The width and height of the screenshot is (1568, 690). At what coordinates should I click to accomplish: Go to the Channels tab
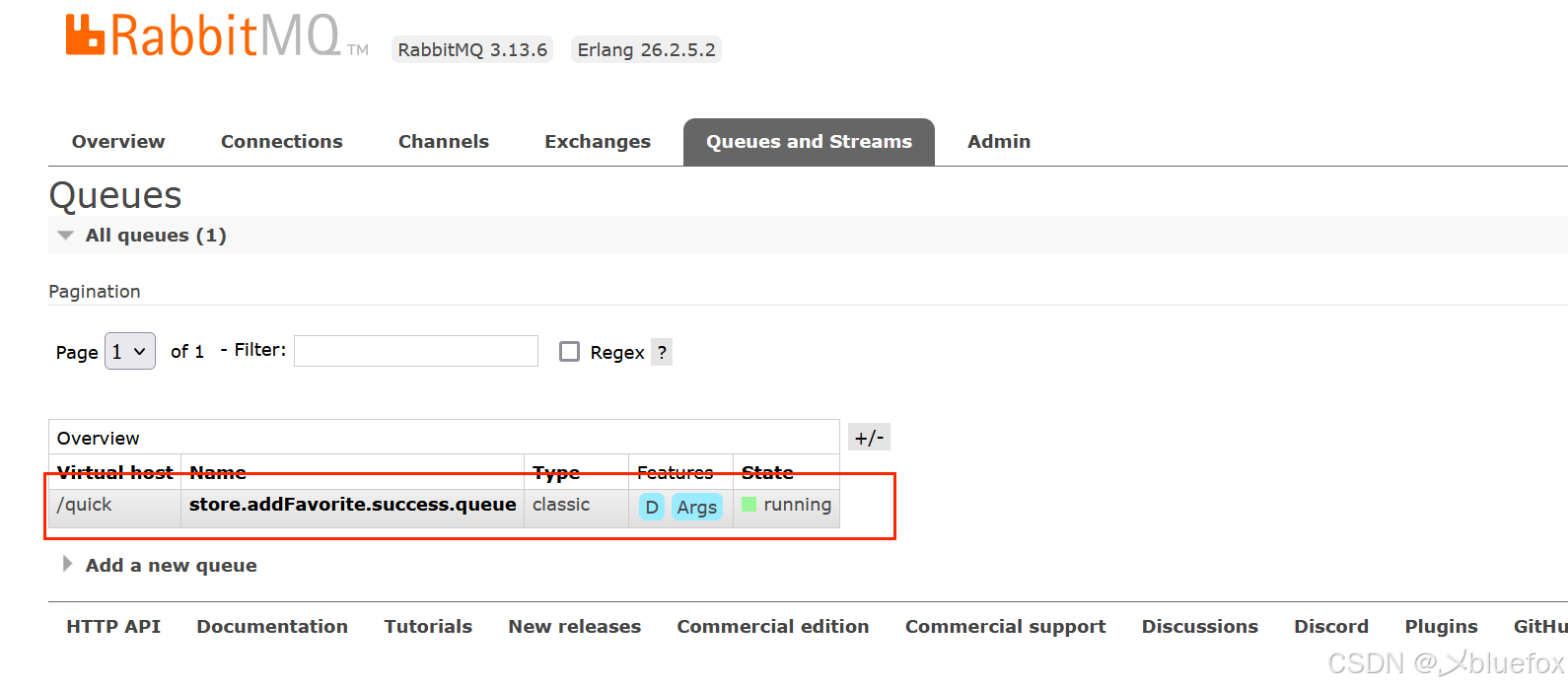[x=444, y=141]
